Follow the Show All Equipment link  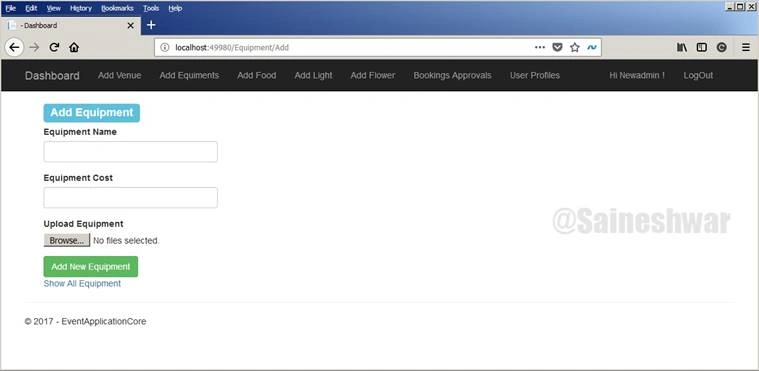click(x=82, y=284)
